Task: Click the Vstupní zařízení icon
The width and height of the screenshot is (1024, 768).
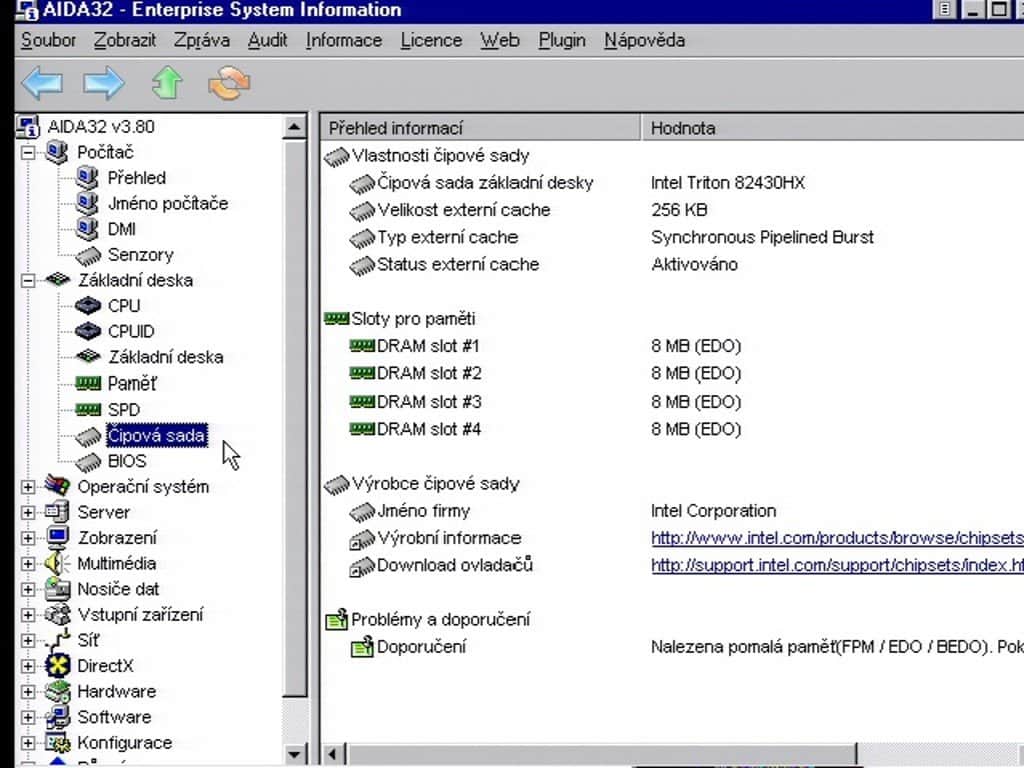Action: click(57, 614)
